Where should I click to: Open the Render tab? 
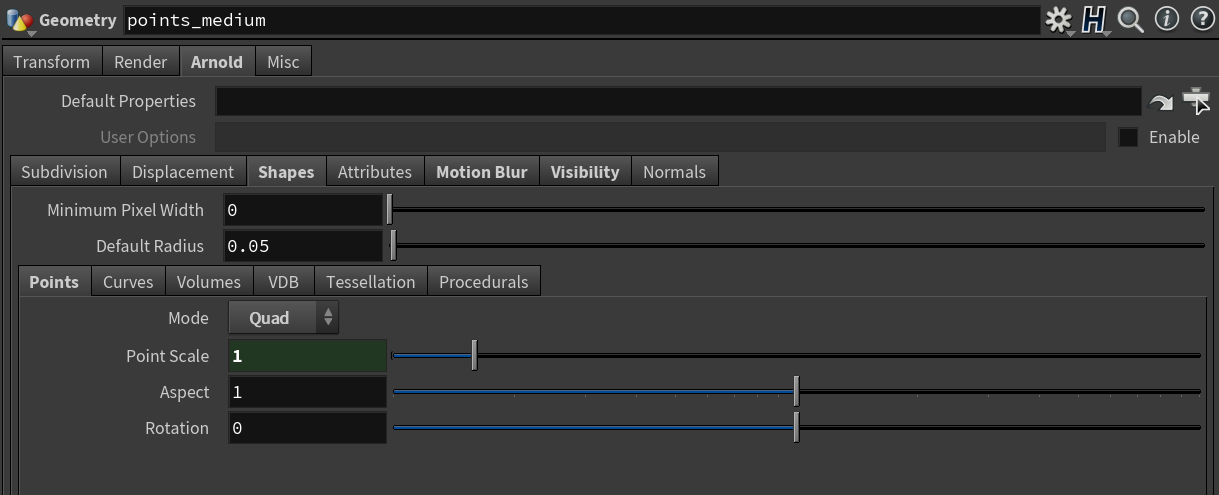click(141, 62)
